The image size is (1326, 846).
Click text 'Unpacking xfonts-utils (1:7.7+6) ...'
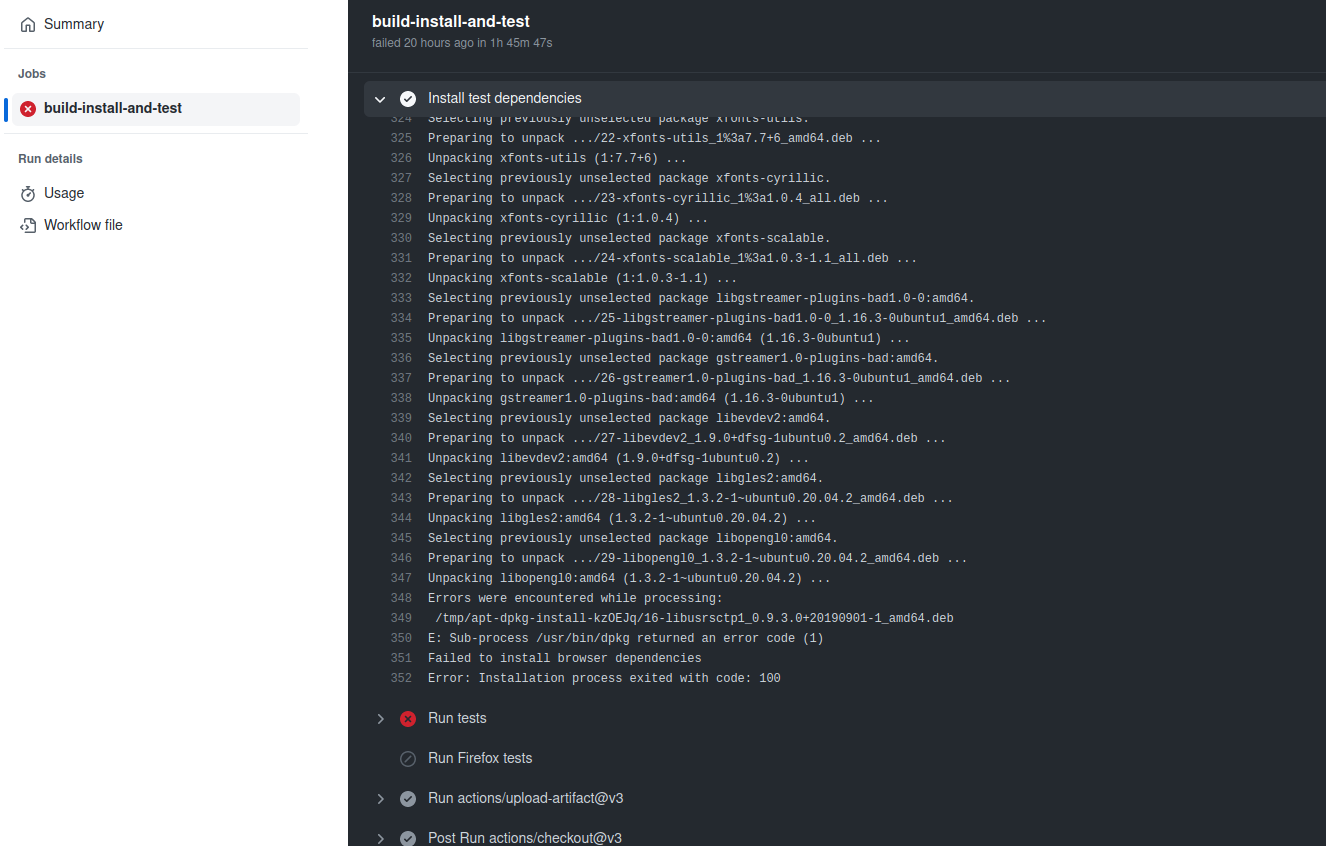tap(557, 158)
